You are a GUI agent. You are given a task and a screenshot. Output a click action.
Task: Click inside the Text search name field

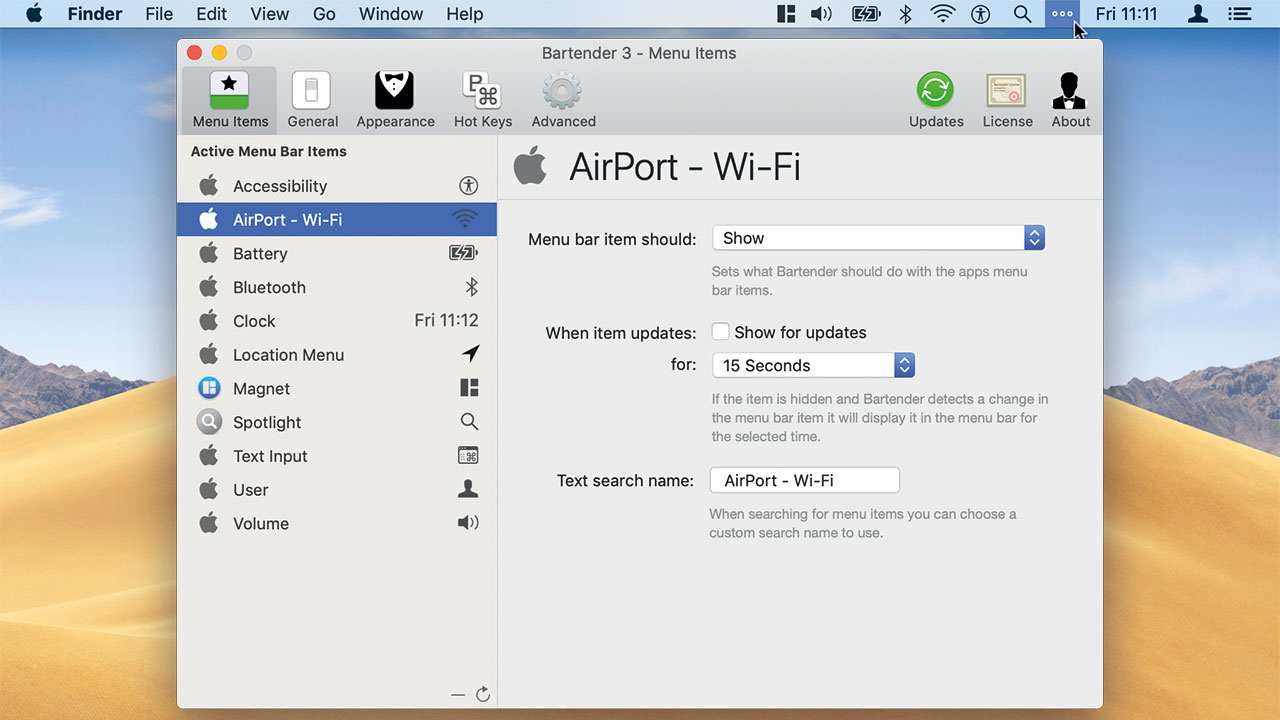(x=804, y=480)
